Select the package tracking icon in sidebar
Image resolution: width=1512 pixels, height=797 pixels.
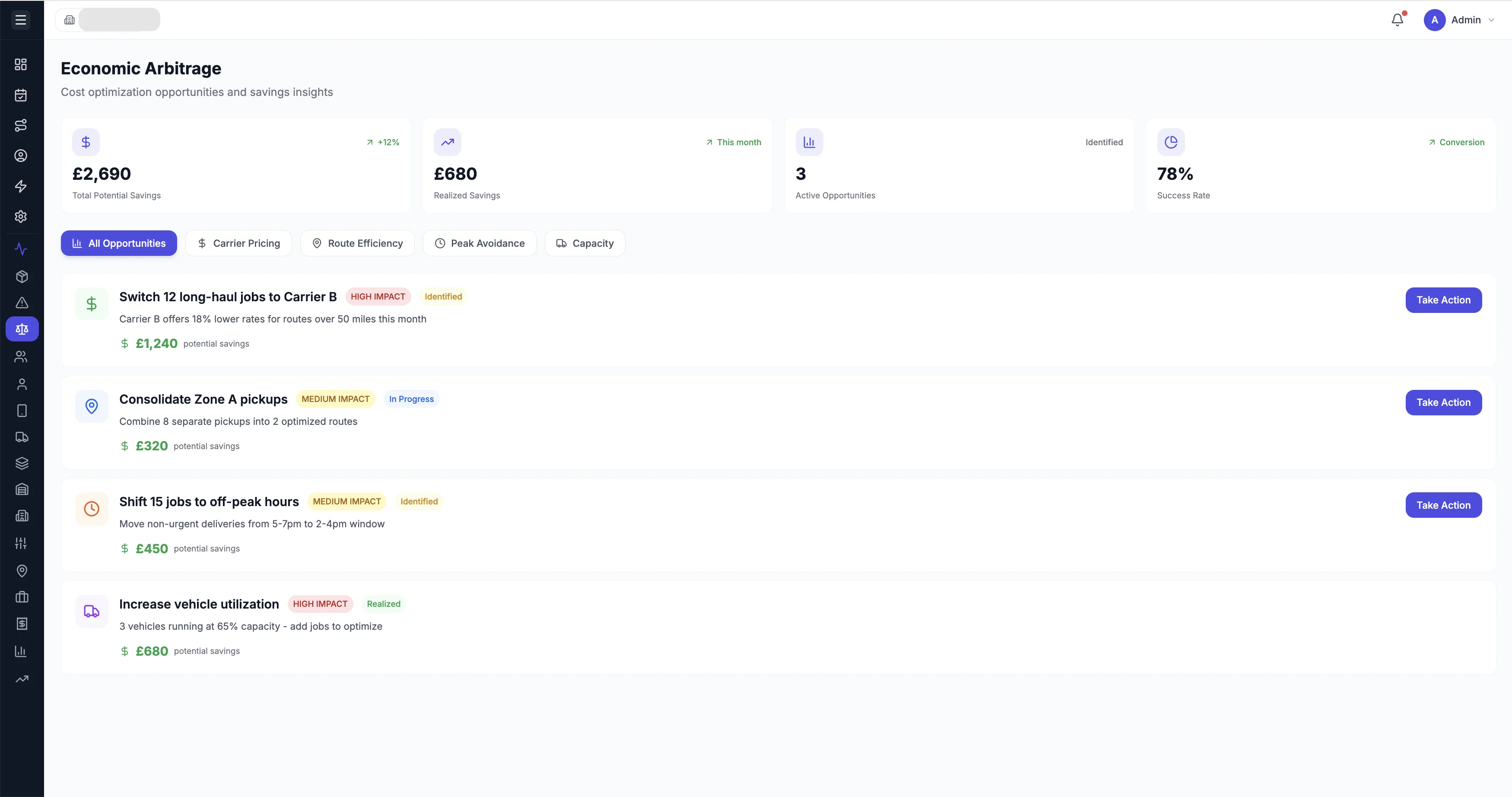point(21,277)
